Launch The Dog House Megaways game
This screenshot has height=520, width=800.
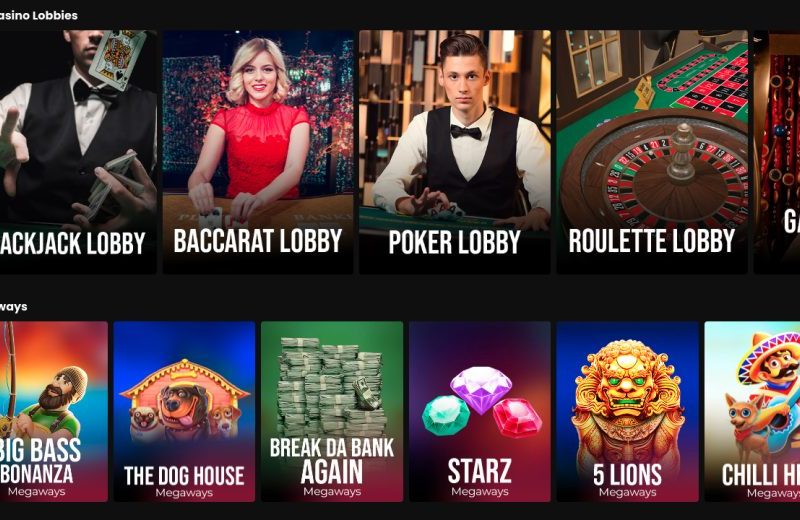(x=184, y=411)
